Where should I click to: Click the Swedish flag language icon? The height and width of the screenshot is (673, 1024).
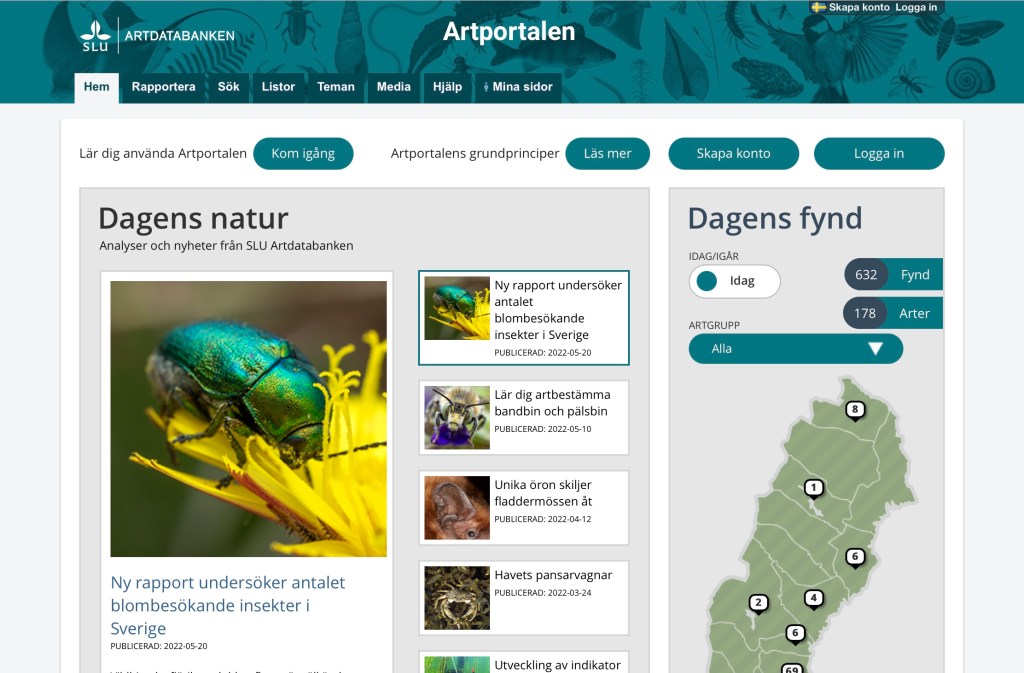click(818, 7)
